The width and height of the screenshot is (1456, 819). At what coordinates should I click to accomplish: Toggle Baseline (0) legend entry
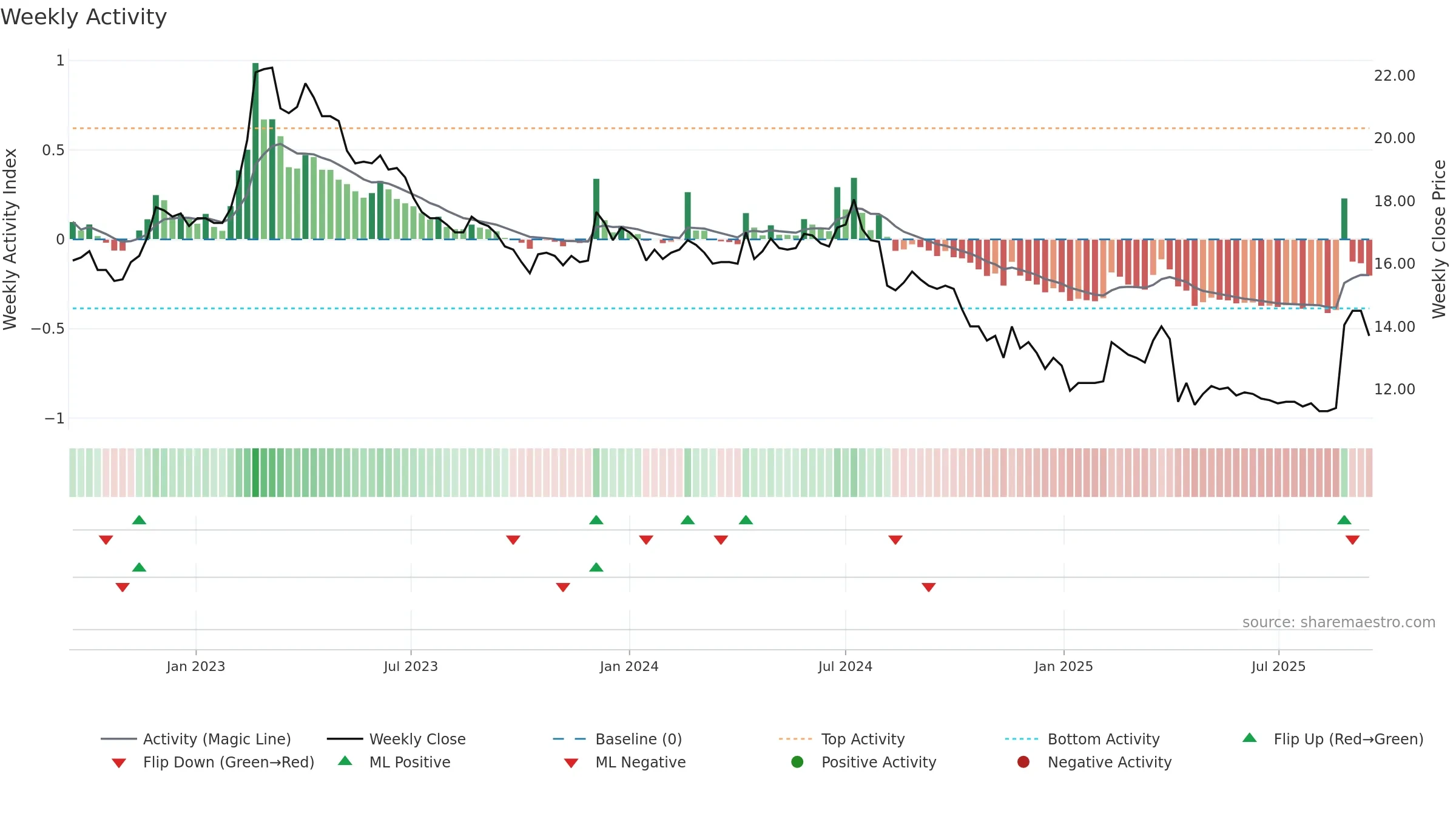tap(618, 739)
